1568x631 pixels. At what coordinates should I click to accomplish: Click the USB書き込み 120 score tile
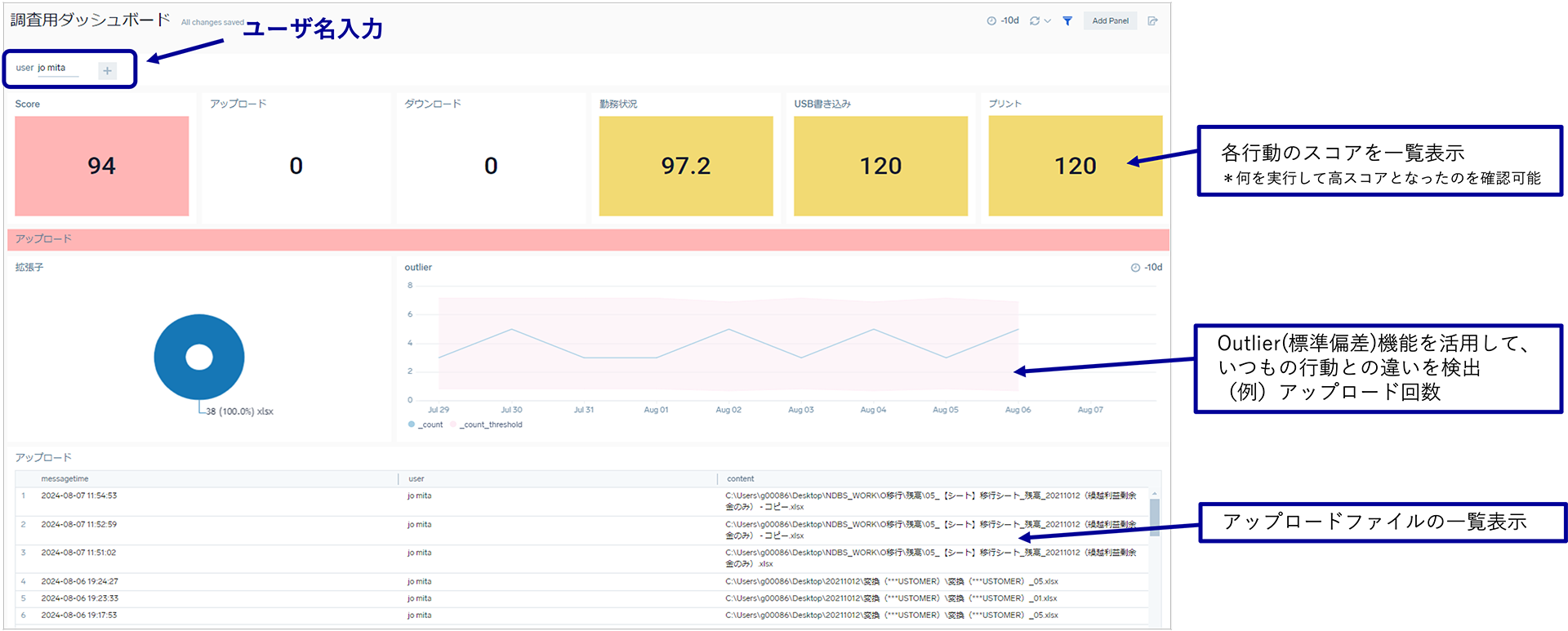tap(880, 167)
